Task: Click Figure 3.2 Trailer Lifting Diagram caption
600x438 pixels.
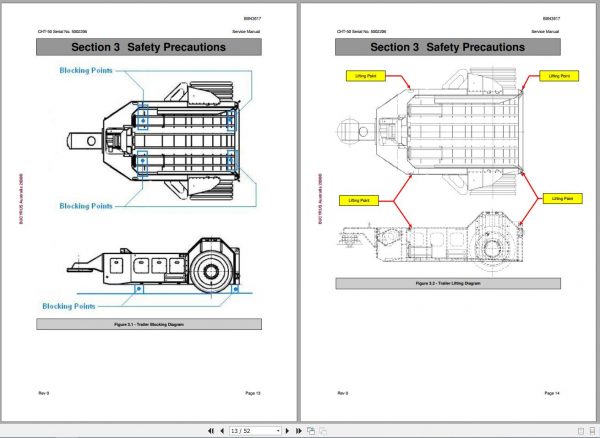Action: tap(448, 283)
